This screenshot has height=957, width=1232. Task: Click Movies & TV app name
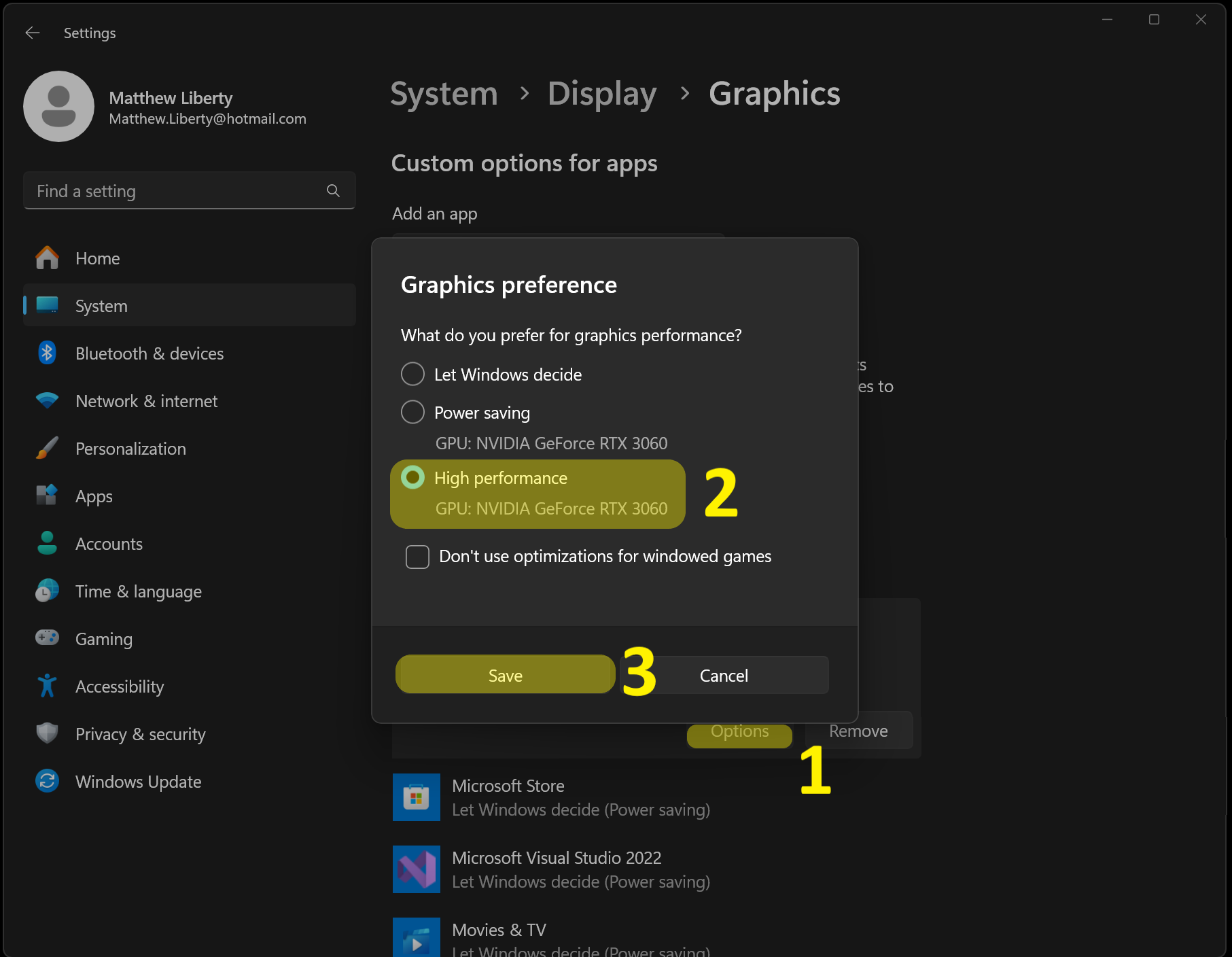(x=499, y=930)
